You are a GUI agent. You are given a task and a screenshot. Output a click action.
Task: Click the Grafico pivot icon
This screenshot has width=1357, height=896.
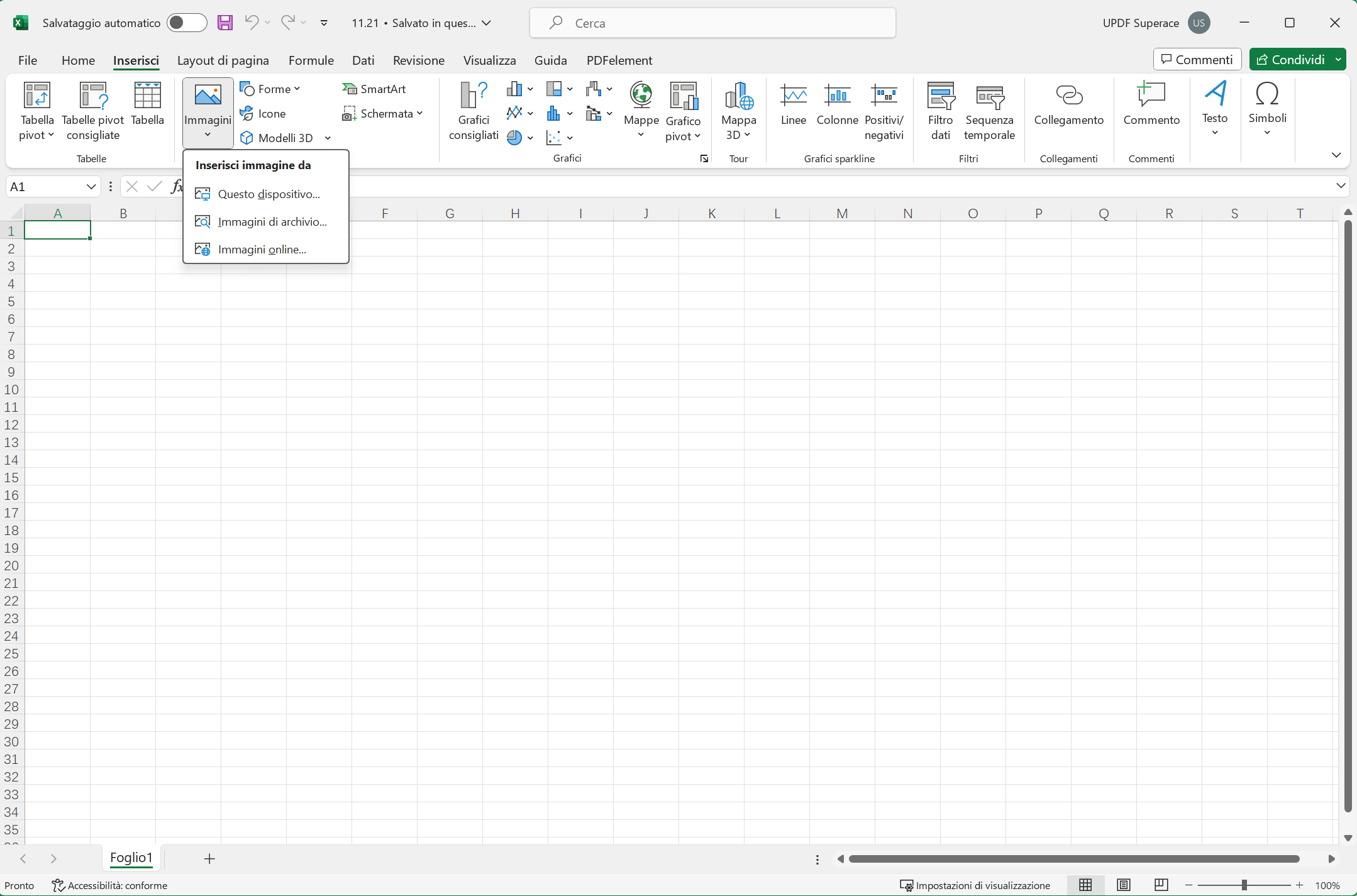(x=684, y=96)
